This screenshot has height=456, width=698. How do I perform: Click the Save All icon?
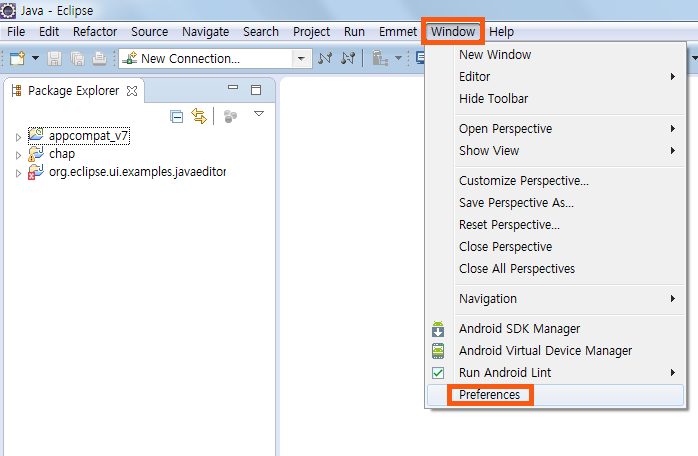[77, 58]
